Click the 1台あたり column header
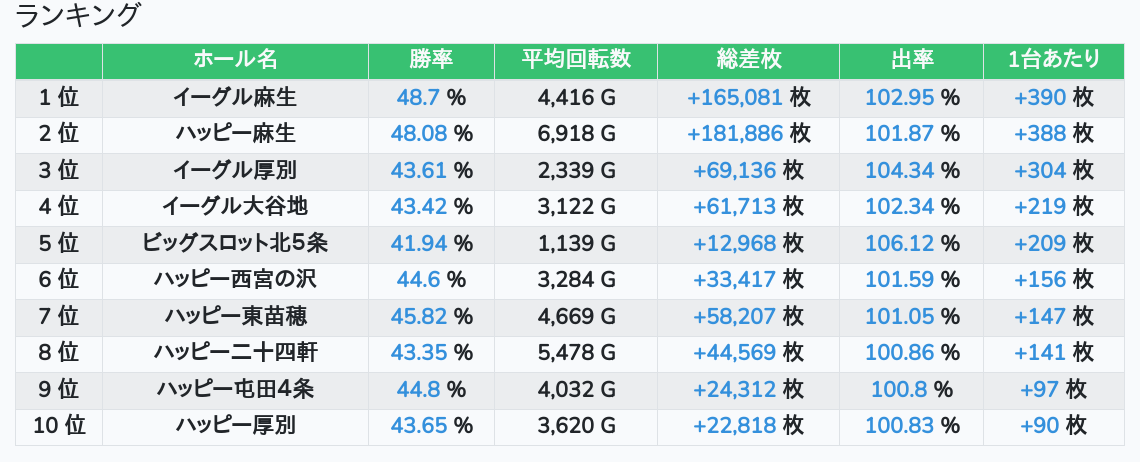The width and height of the screenshot is (1140, 462). point(1054,60)
